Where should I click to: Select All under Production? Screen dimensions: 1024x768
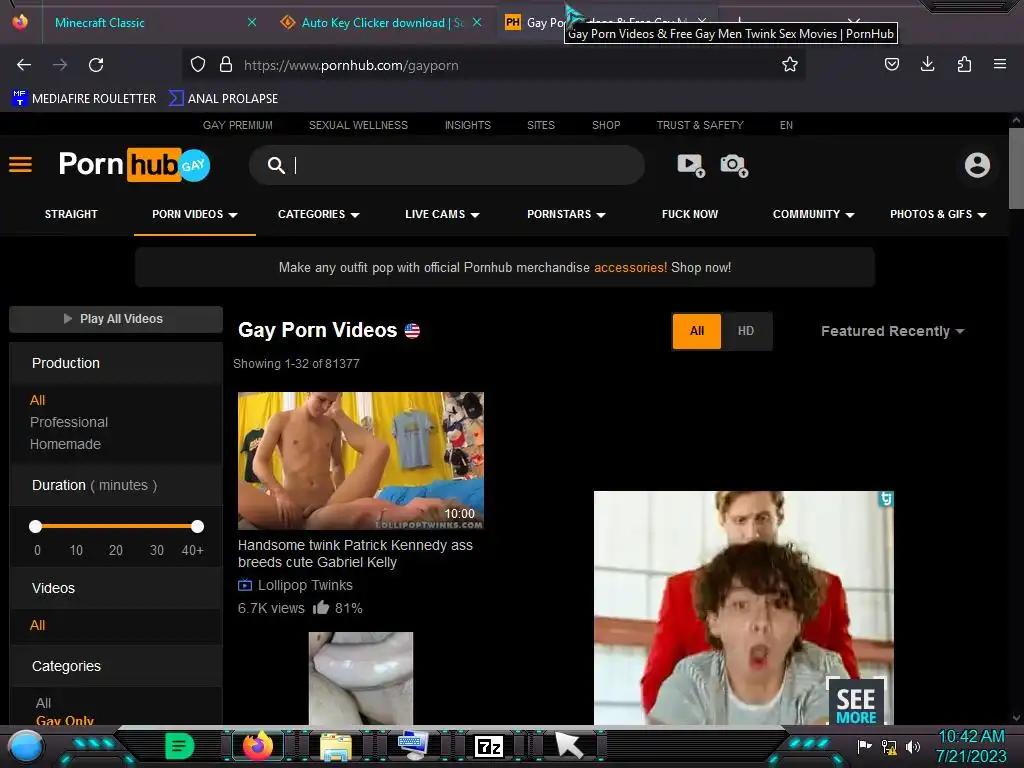tap(37, 400)
